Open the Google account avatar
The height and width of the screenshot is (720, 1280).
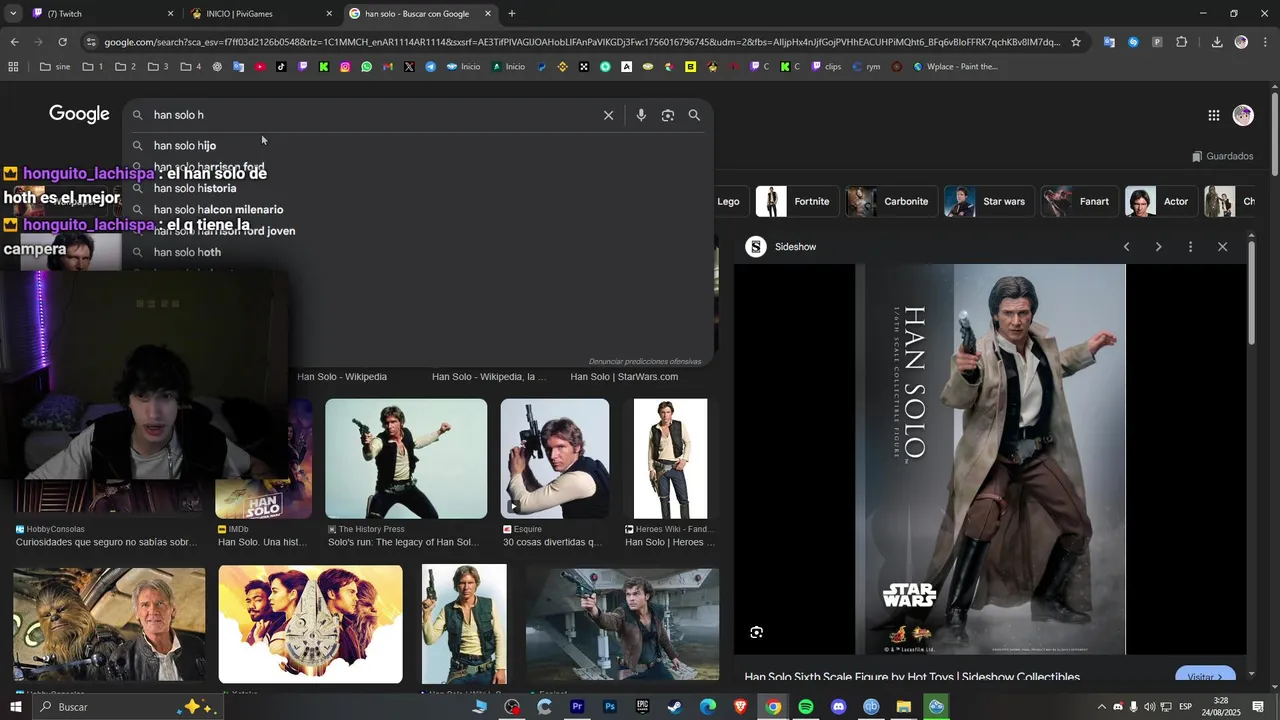(x=1243, y=115)
